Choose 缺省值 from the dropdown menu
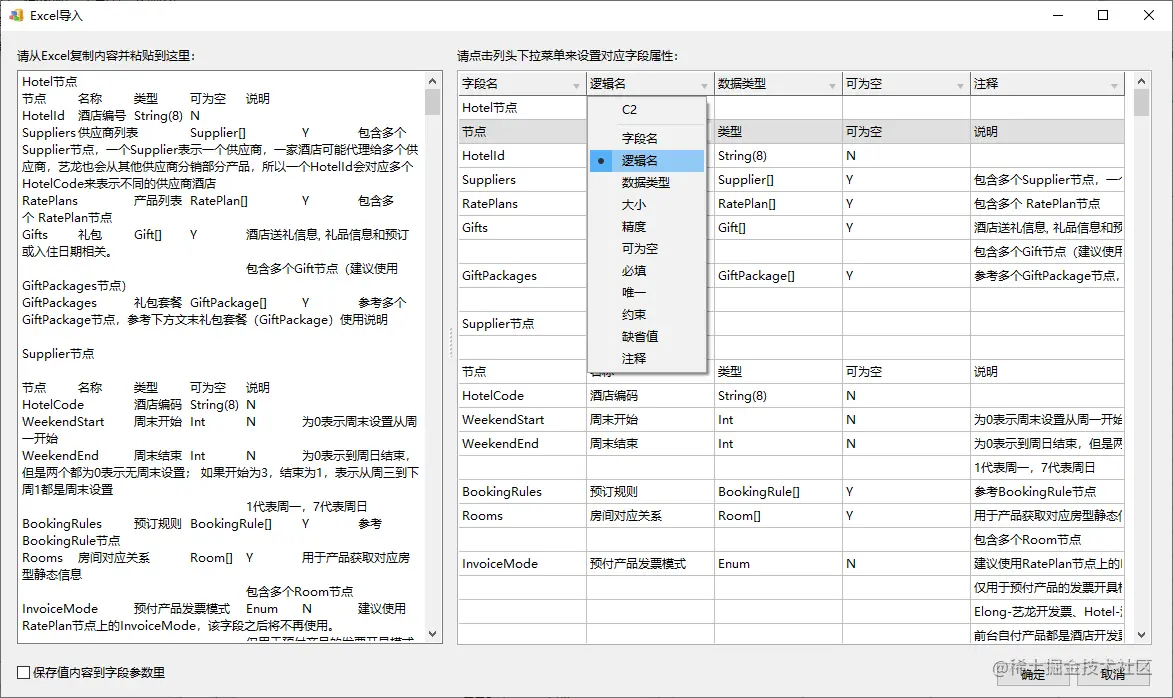This screenshot has width=1173, height=698. tap(647, 337)
